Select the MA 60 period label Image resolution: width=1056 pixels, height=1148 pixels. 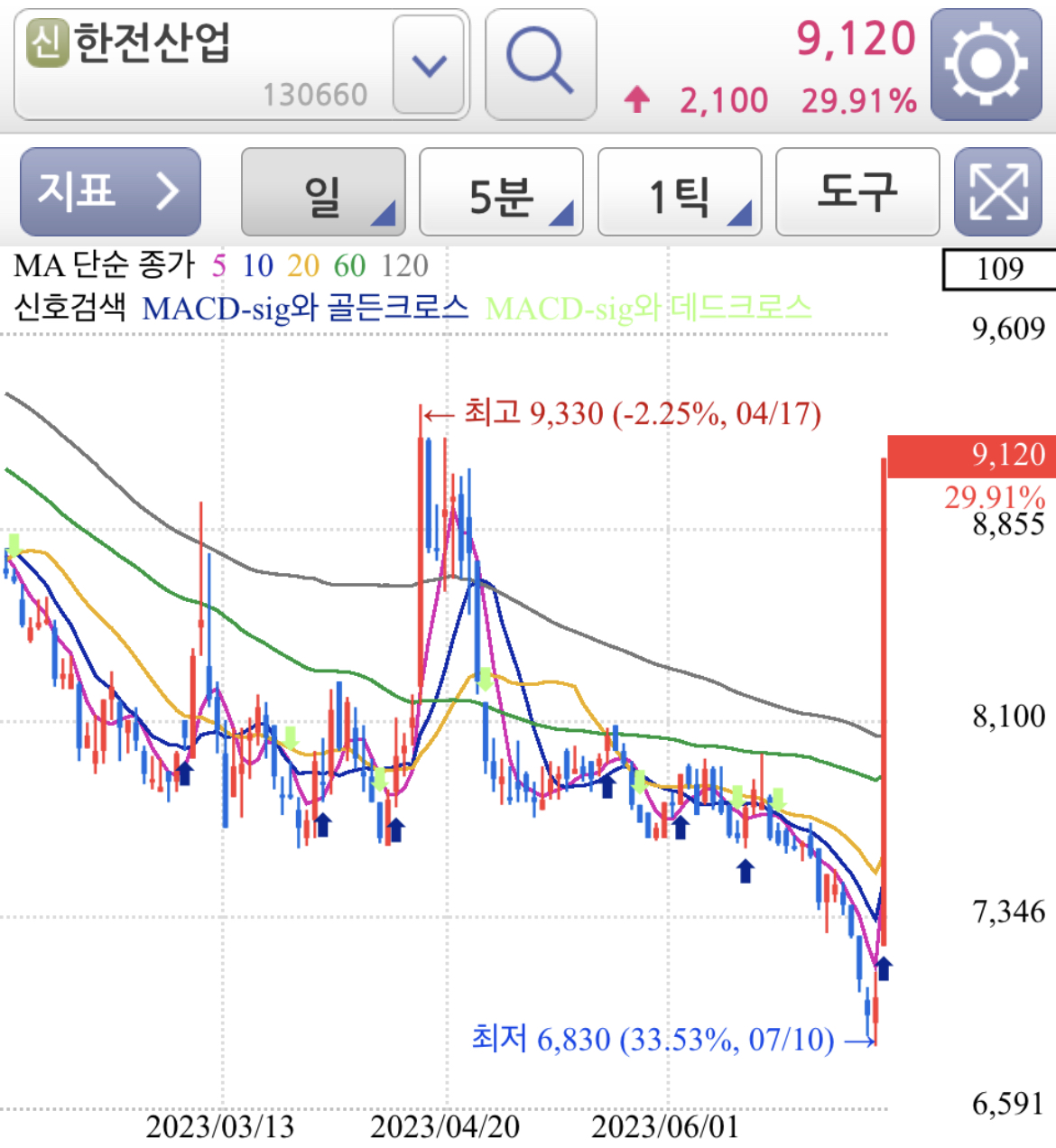click(349, 266)
